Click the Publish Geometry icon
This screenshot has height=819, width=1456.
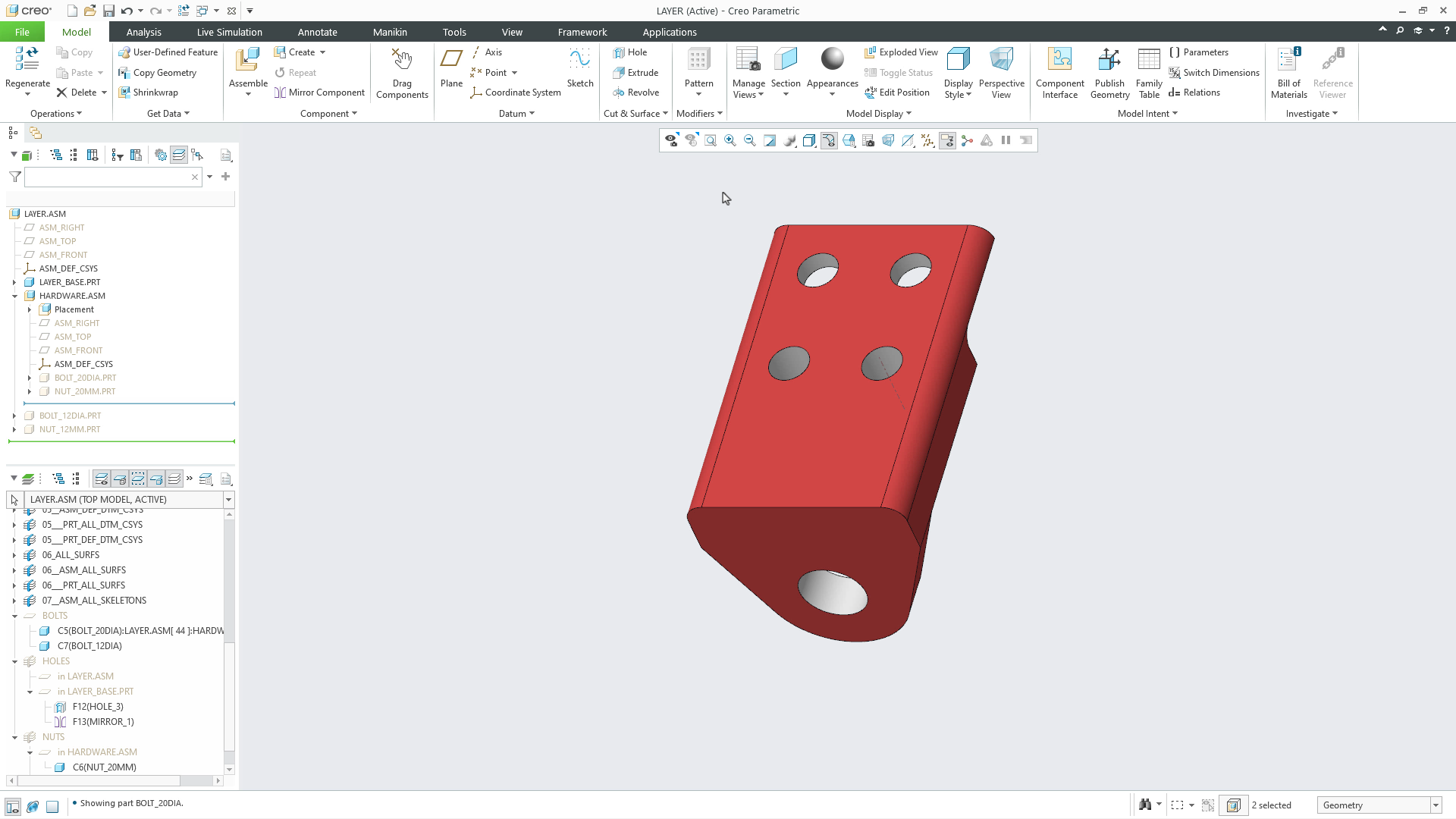click(1109, 73)
